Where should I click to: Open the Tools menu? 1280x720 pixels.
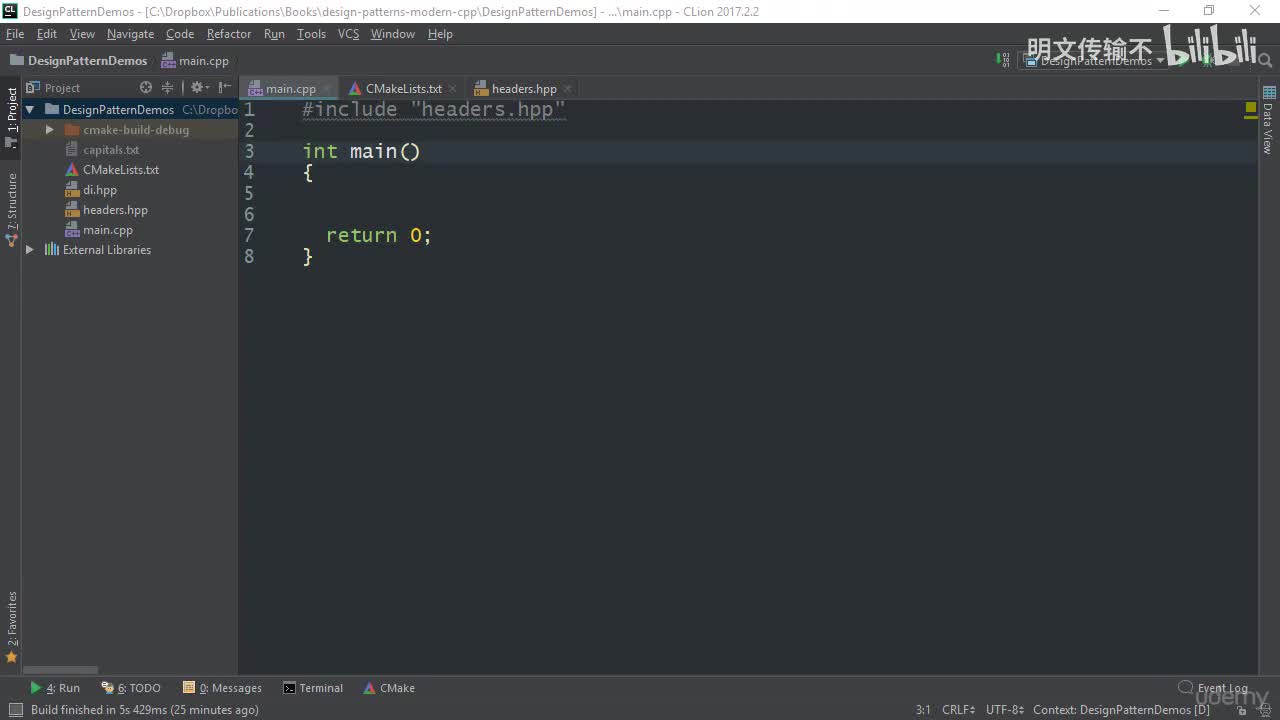[311, 34]
